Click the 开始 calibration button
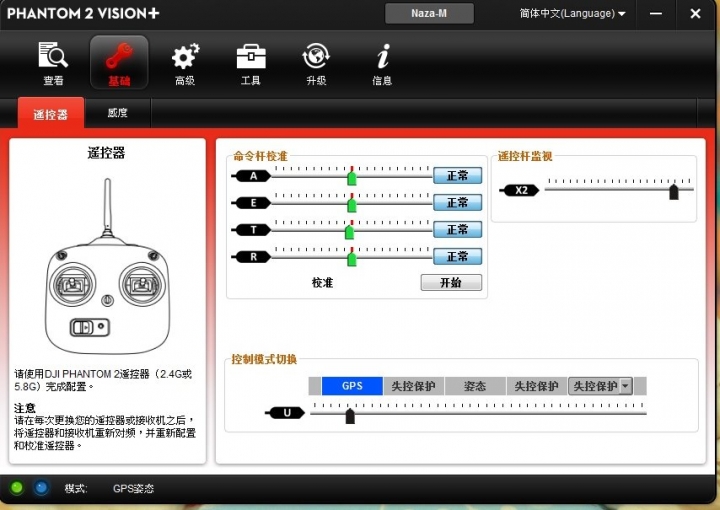The width and height of the screenshot is (720, 510). point(451,282)
